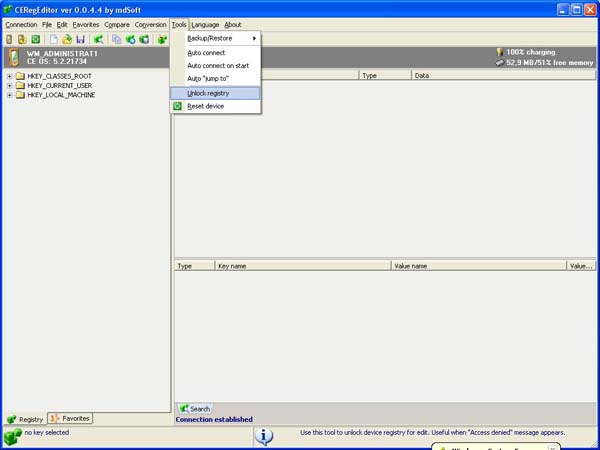This screenshot has height=450, width=600.
Task: Switch to the Favorites tab
Action: click(x=71, y=418)
